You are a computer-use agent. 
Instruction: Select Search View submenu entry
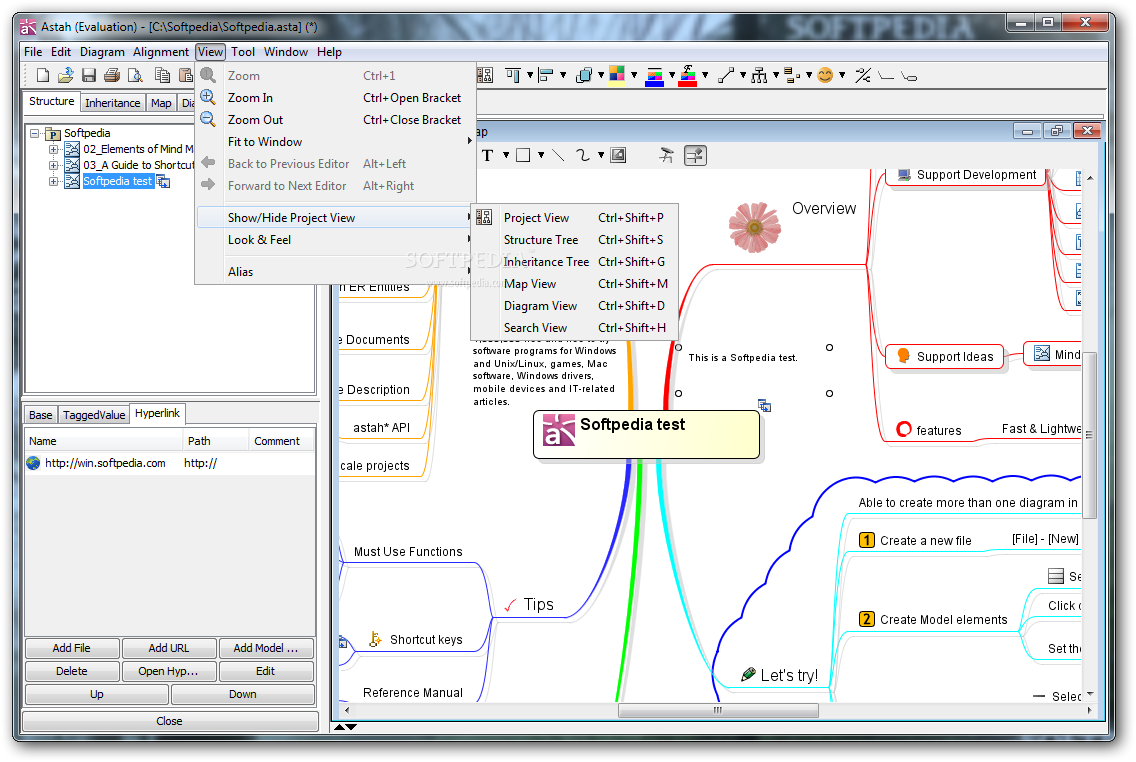575,328
